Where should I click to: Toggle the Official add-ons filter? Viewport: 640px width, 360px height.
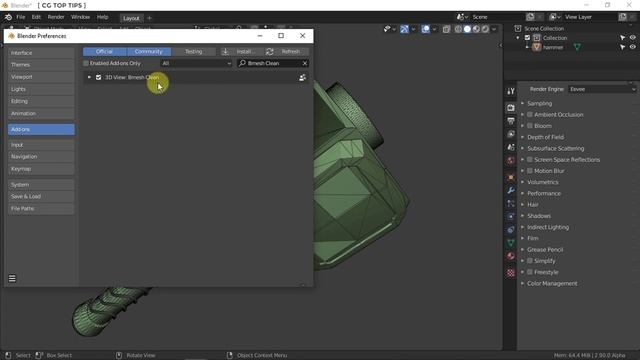click(104, 51)
